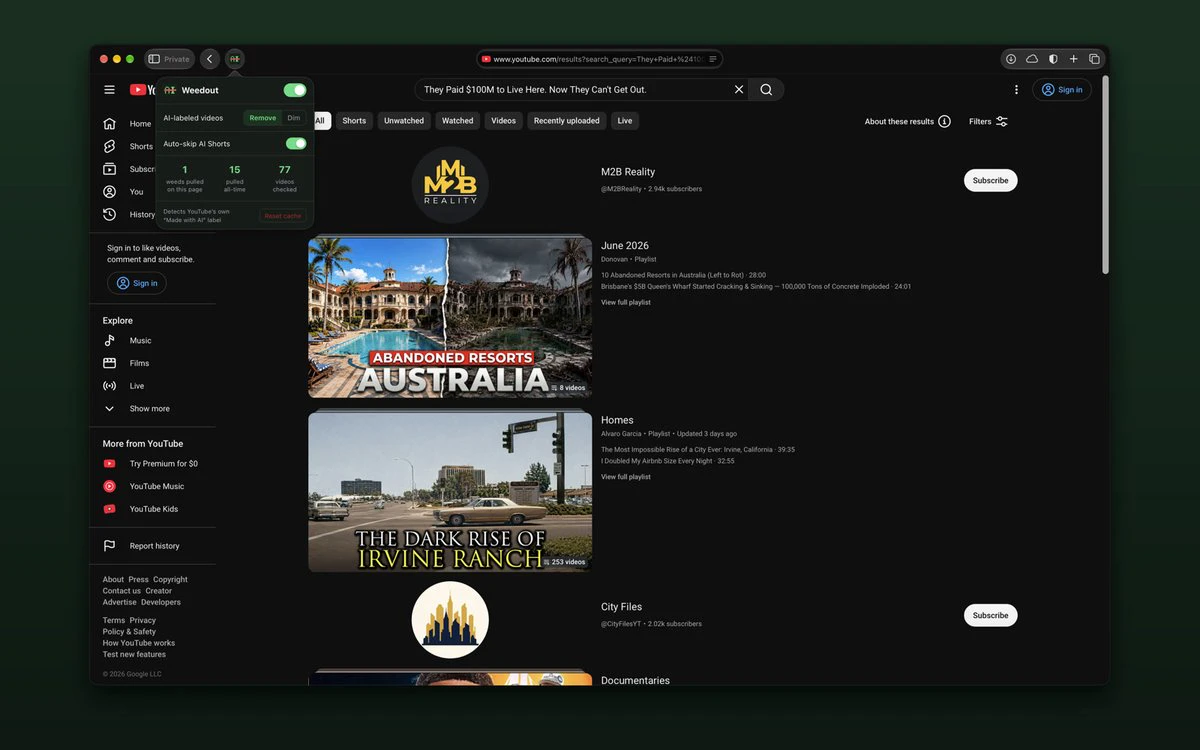Select the Live filter chip

[625, 121]
